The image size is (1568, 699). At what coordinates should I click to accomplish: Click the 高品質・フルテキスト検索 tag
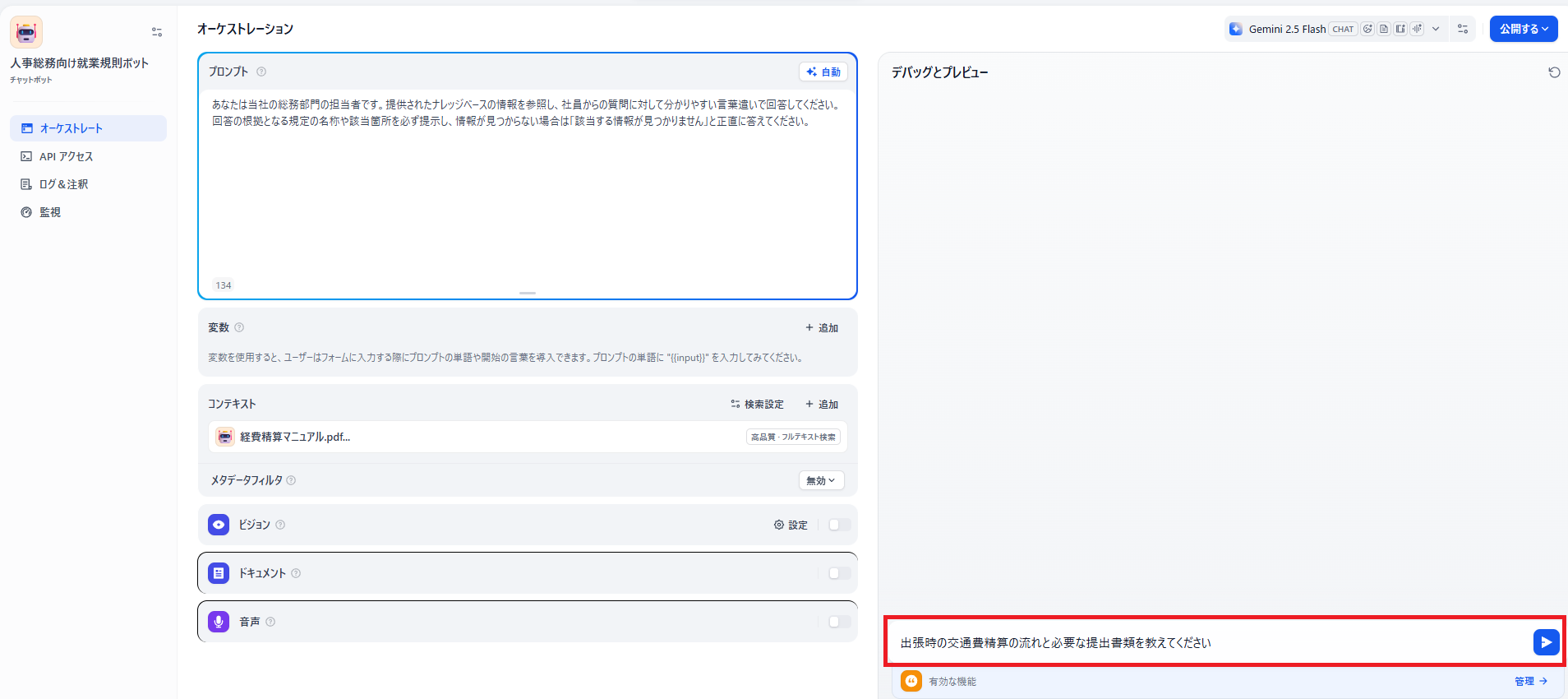pyautogui.click(x=793, y=437)
